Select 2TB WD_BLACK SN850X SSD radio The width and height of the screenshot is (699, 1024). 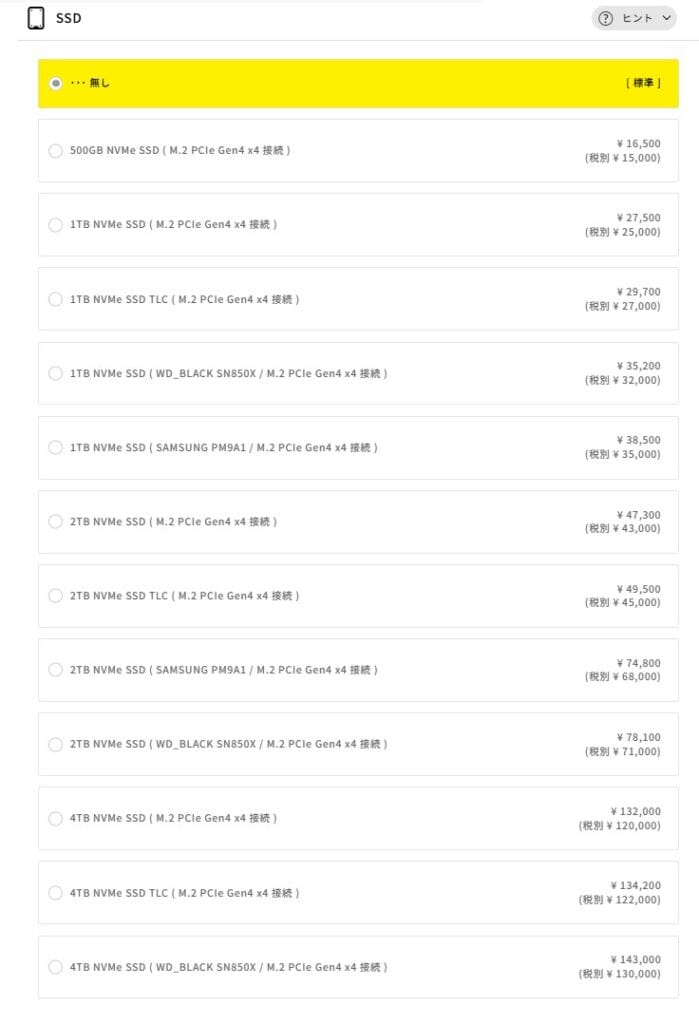55,744
